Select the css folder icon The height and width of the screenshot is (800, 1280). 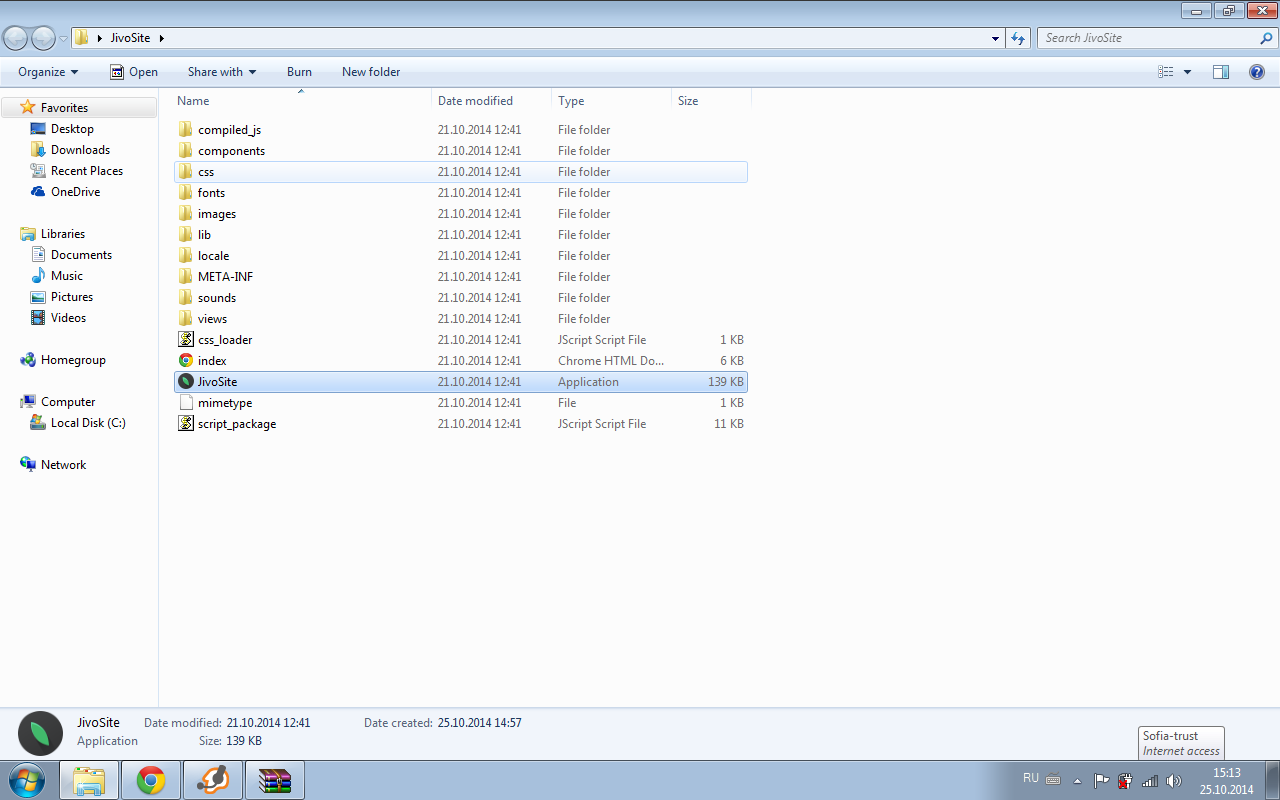click(186, 172)
